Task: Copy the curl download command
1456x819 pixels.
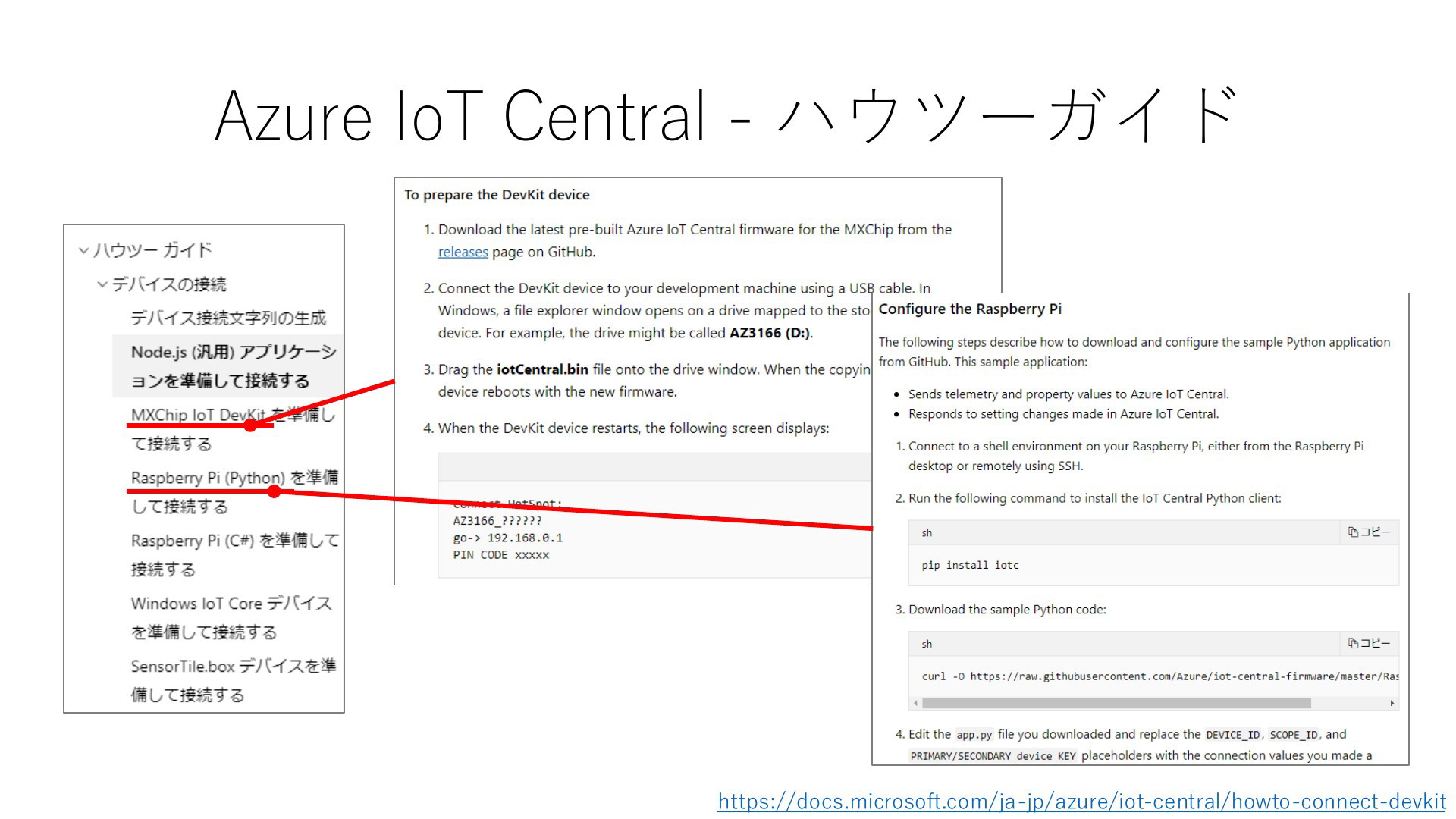Action: (x=1369, y=644)
